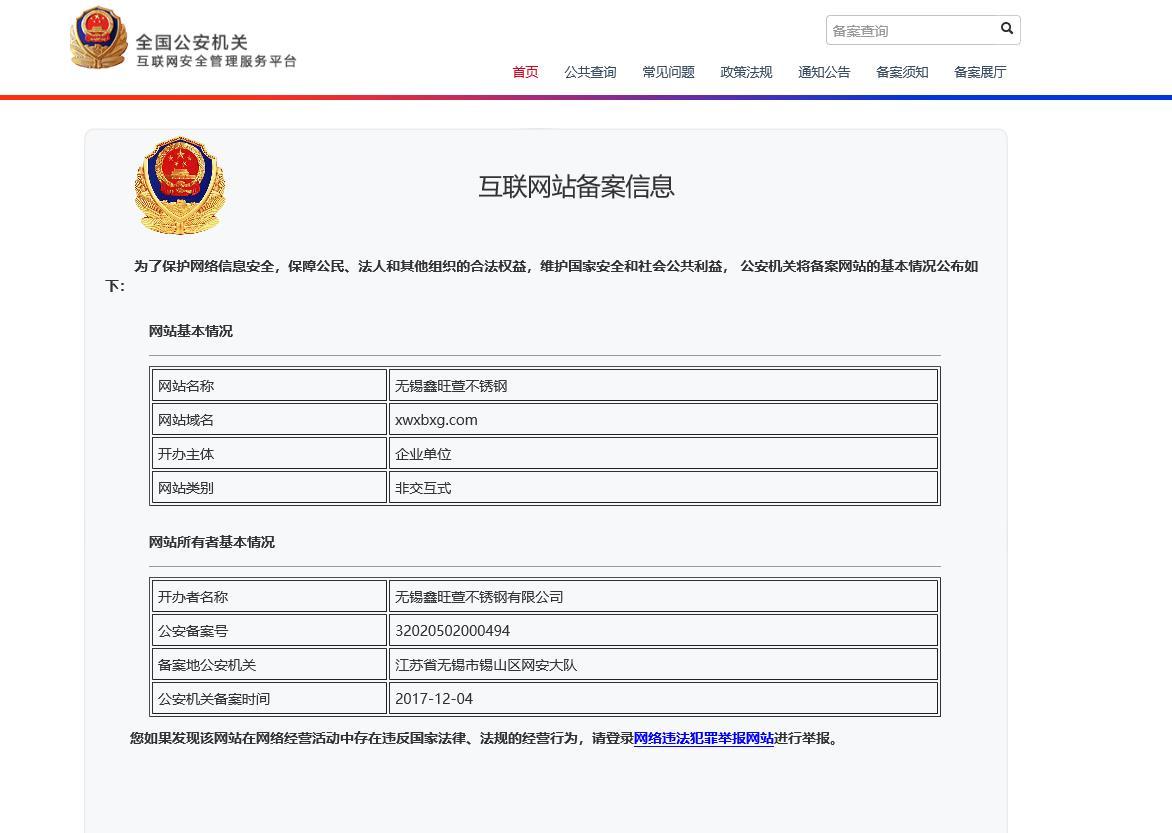
Task: Select the date 2017-12-04
Action: 663,698
